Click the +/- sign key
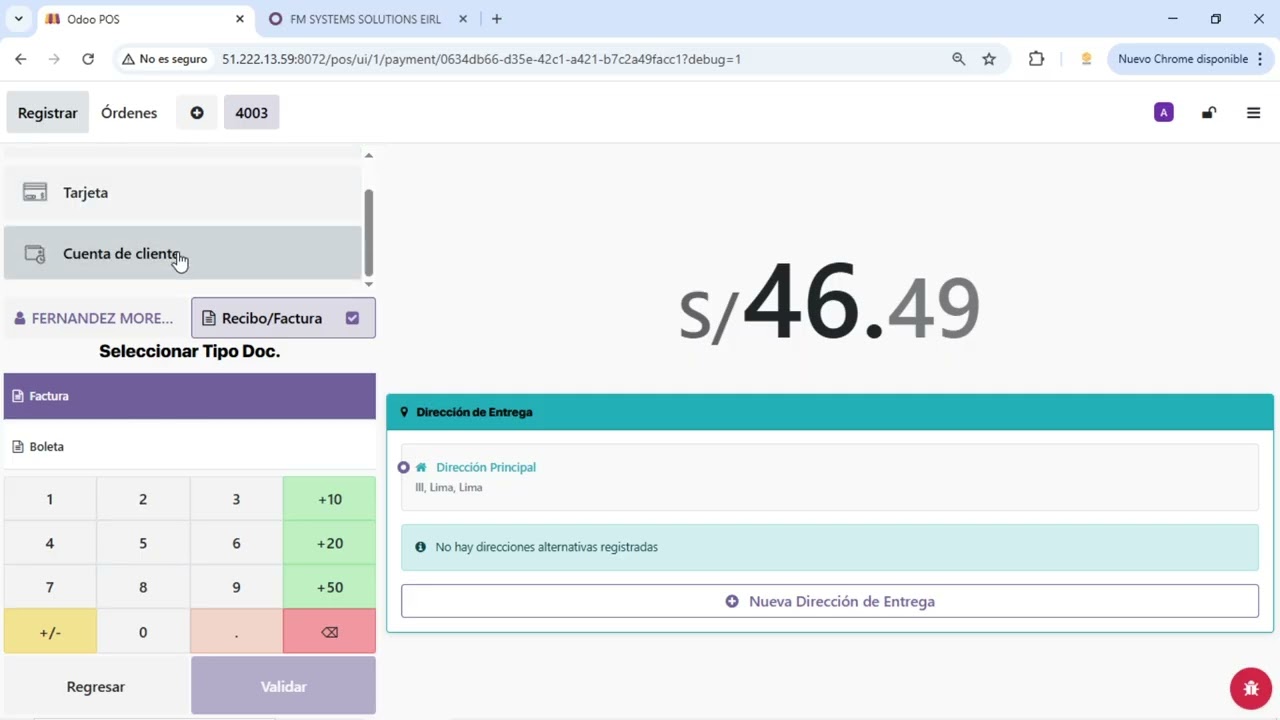The width and height of the screenshot is (1280, 720). click(x=50, y=632)
